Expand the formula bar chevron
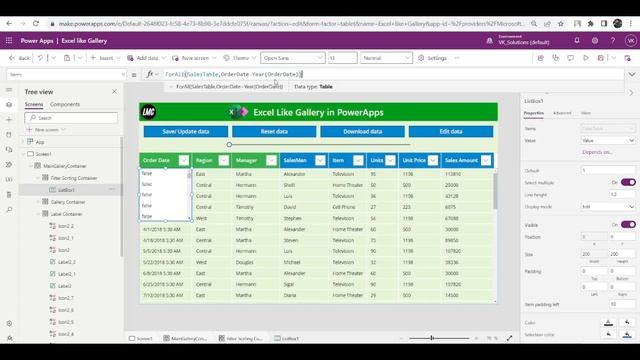The height and width of the screenshot is (360, 640). [x=632, y=75]
